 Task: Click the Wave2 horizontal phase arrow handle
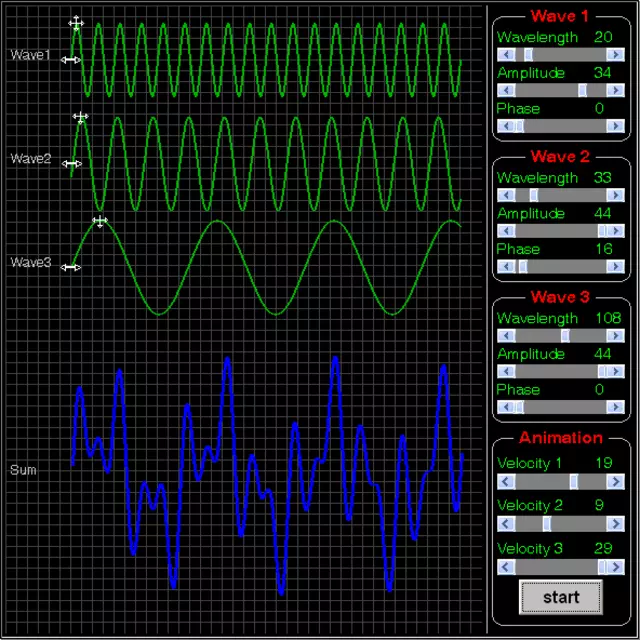click(x=70, y=163)
